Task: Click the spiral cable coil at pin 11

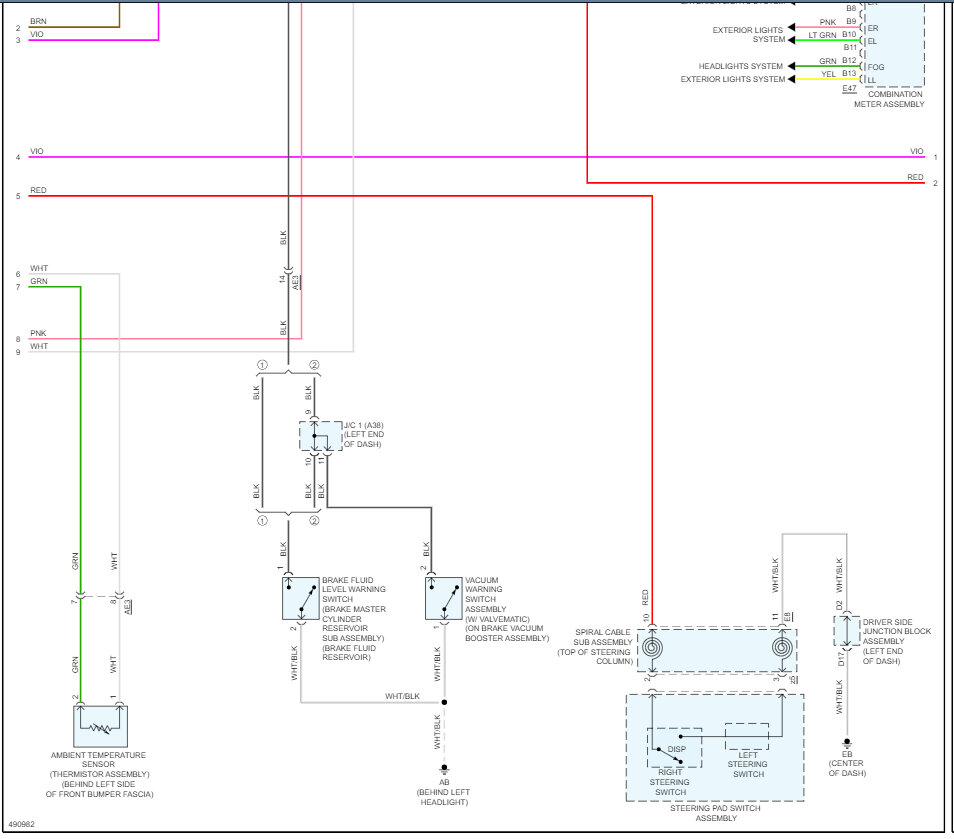Action: [x=782, y=647]
